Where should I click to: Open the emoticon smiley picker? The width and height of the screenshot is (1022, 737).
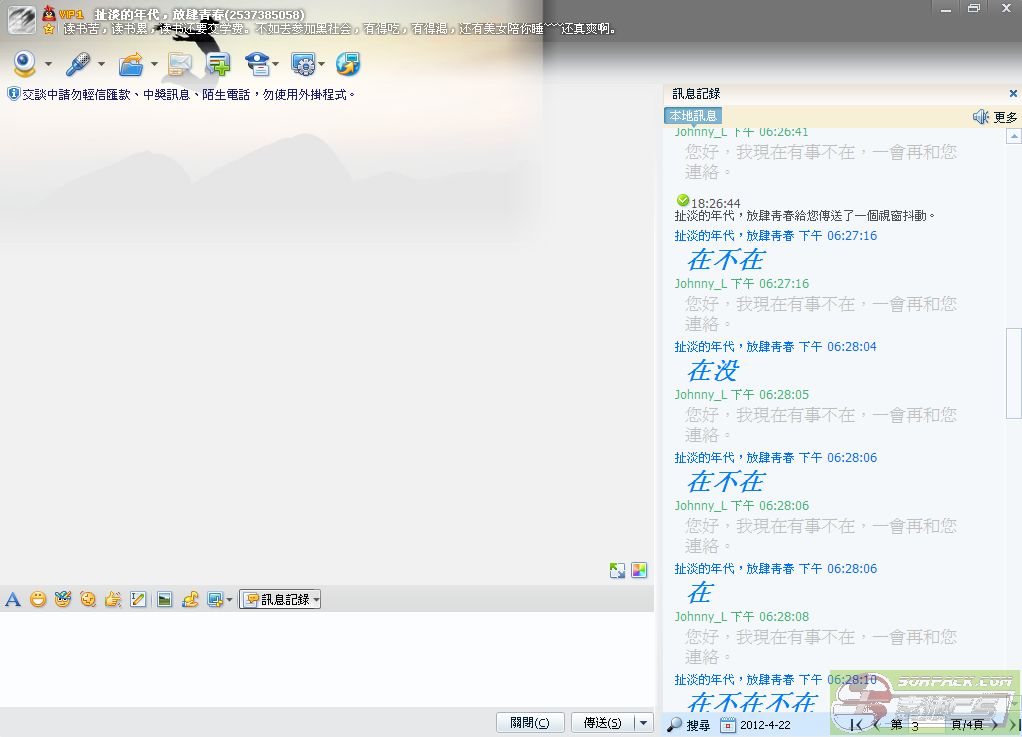38,600
